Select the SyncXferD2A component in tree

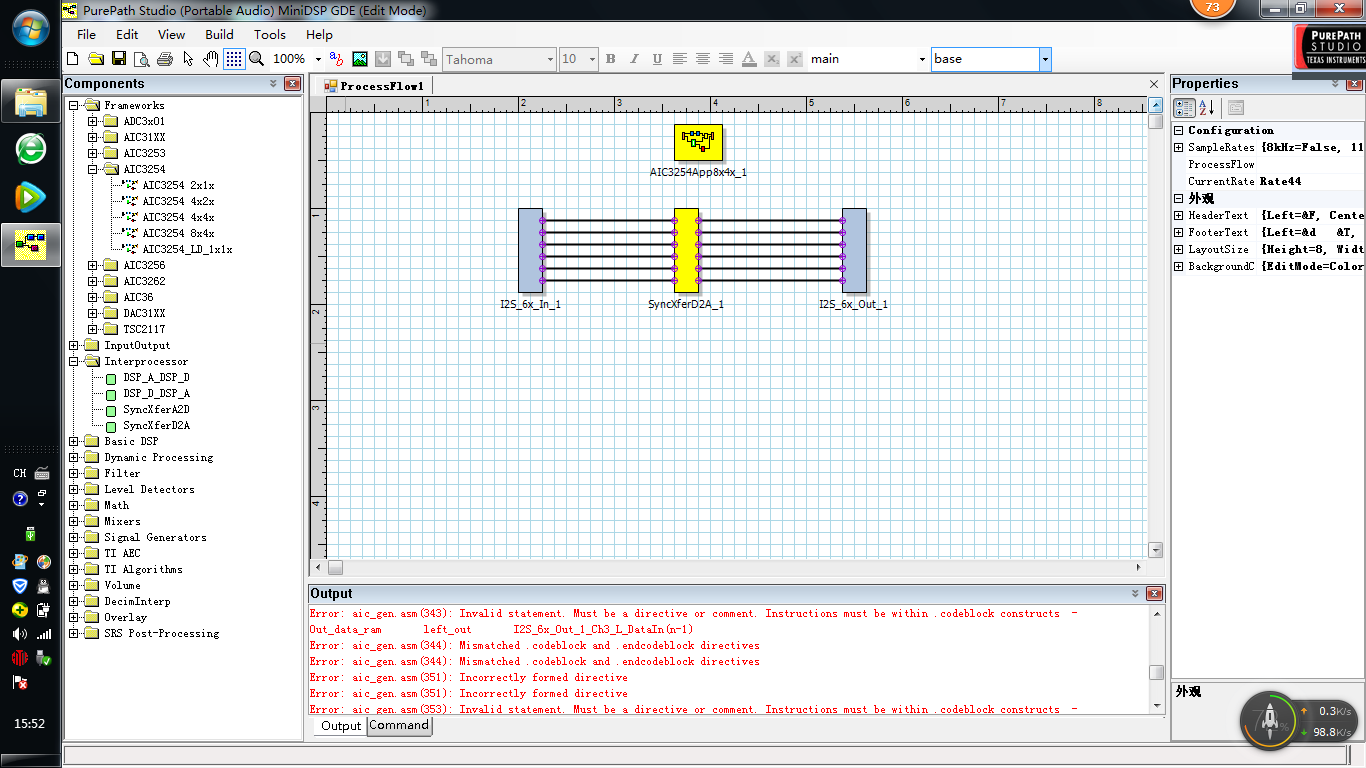[156, 425]
